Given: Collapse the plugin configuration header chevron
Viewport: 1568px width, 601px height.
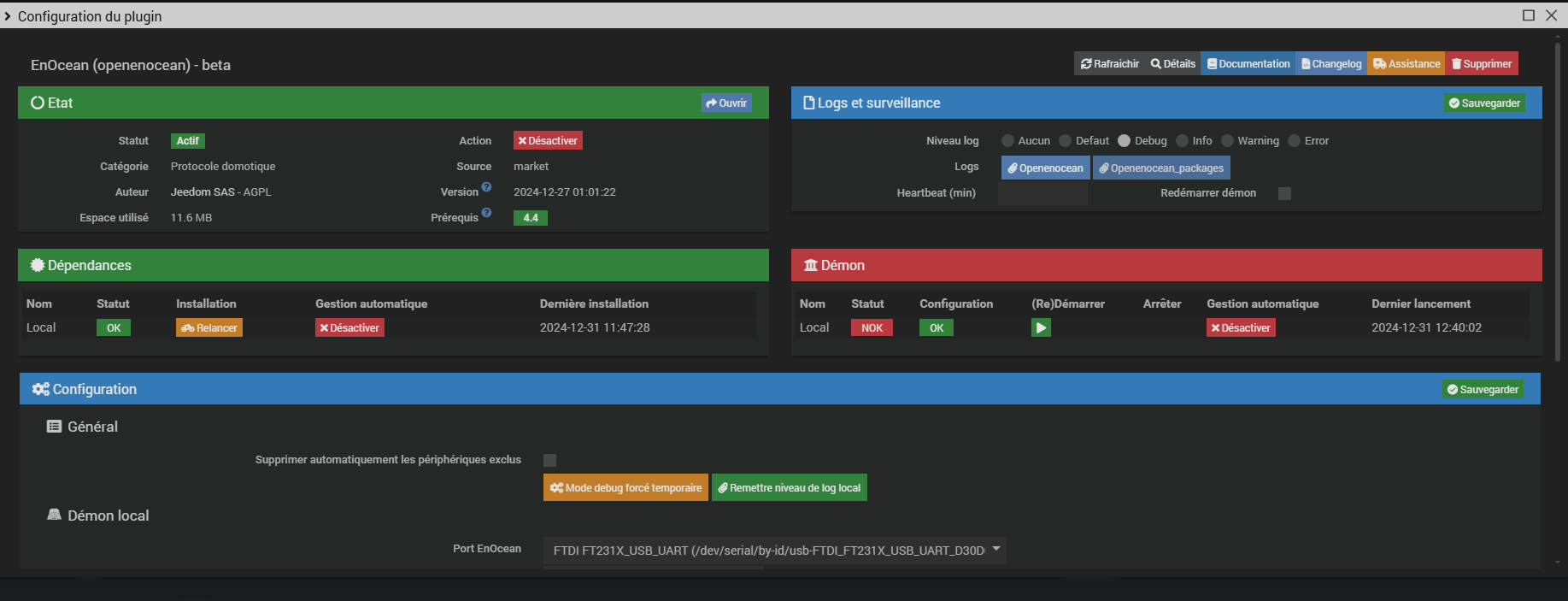Looking at the screenshot, I should point(8,16).
